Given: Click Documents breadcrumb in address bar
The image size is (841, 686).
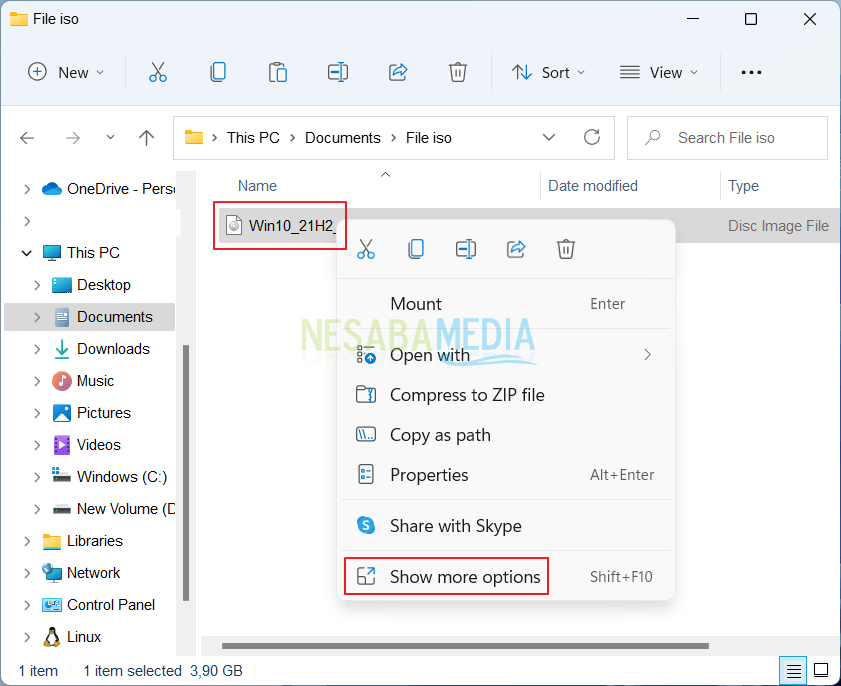Looking at the screenshot, I should tap(343, 138).
